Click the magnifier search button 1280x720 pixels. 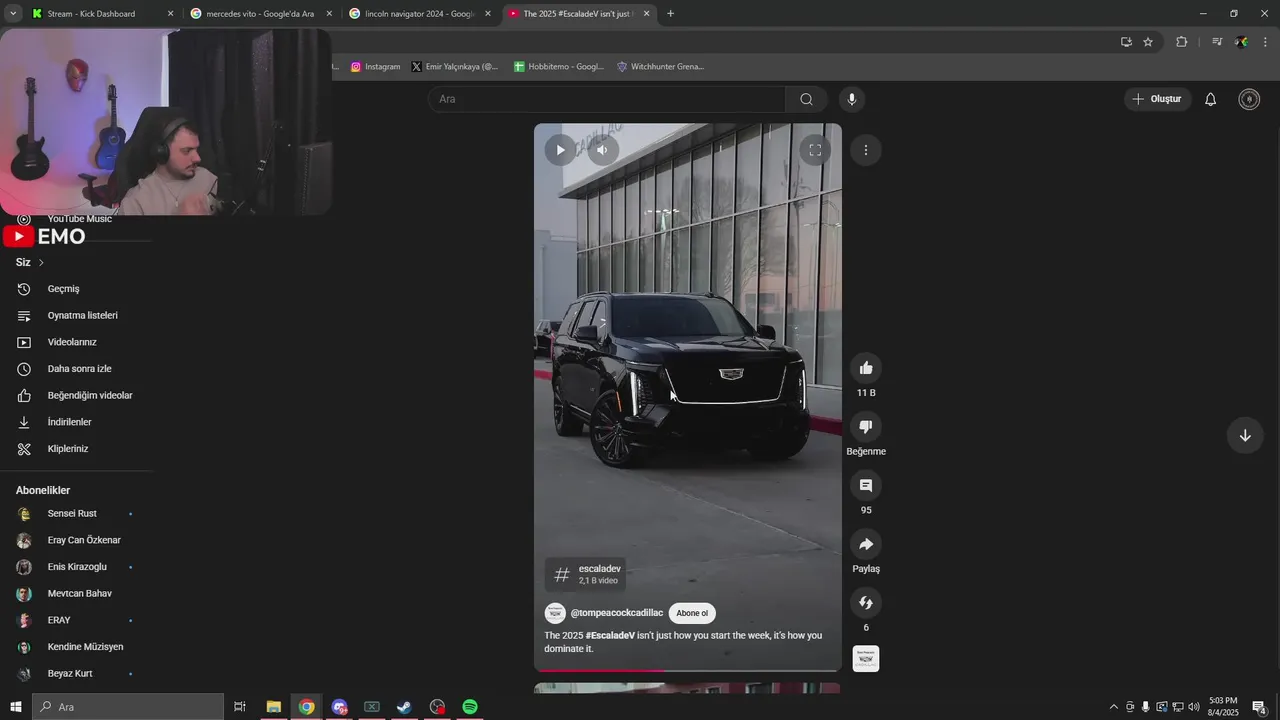pyautogui.click(x=806, y=99)
